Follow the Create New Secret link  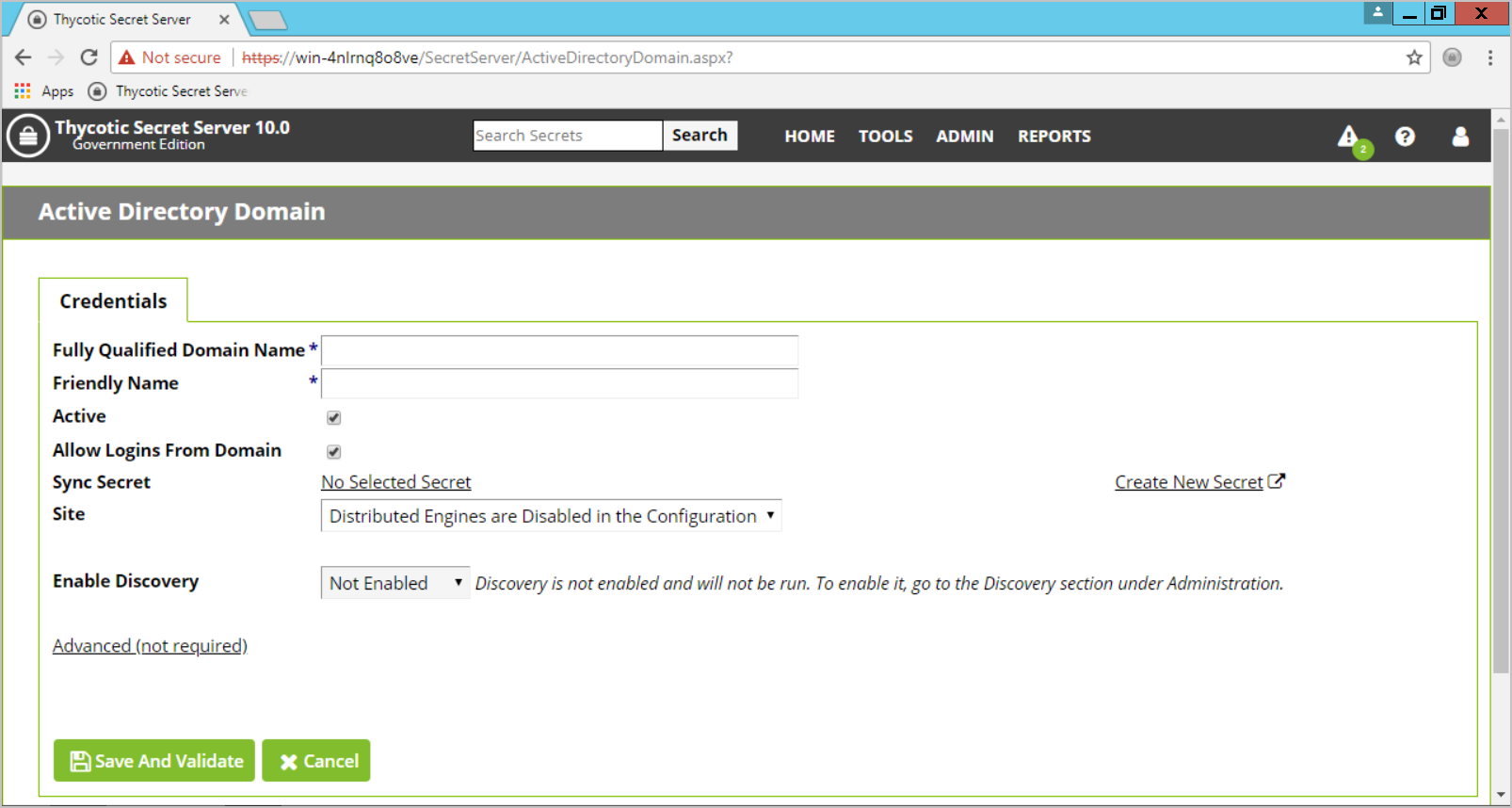pyautogui.click(x=1189, y=482)
